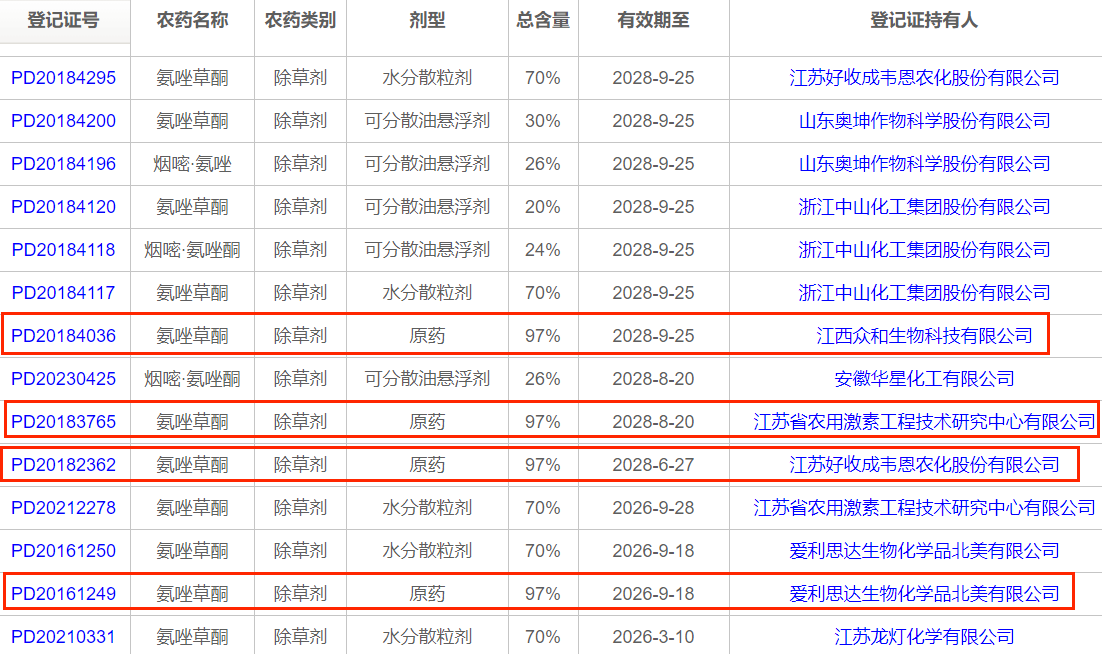Click registration number PD20230425

[x=63, y=379]
